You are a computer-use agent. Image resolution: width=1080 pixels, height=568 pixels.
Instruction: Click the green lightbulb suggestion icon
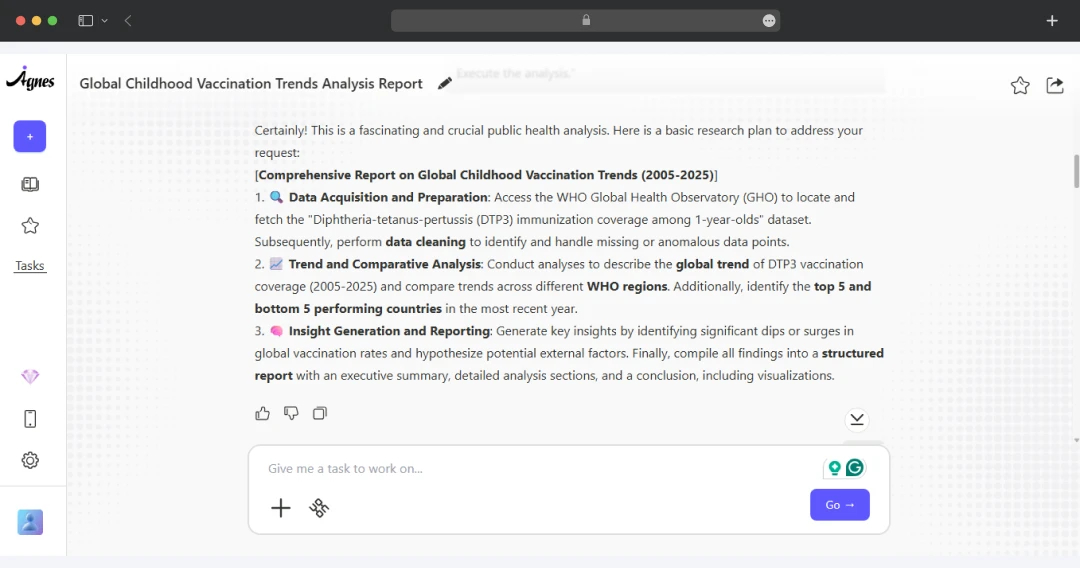pos(834,467)
